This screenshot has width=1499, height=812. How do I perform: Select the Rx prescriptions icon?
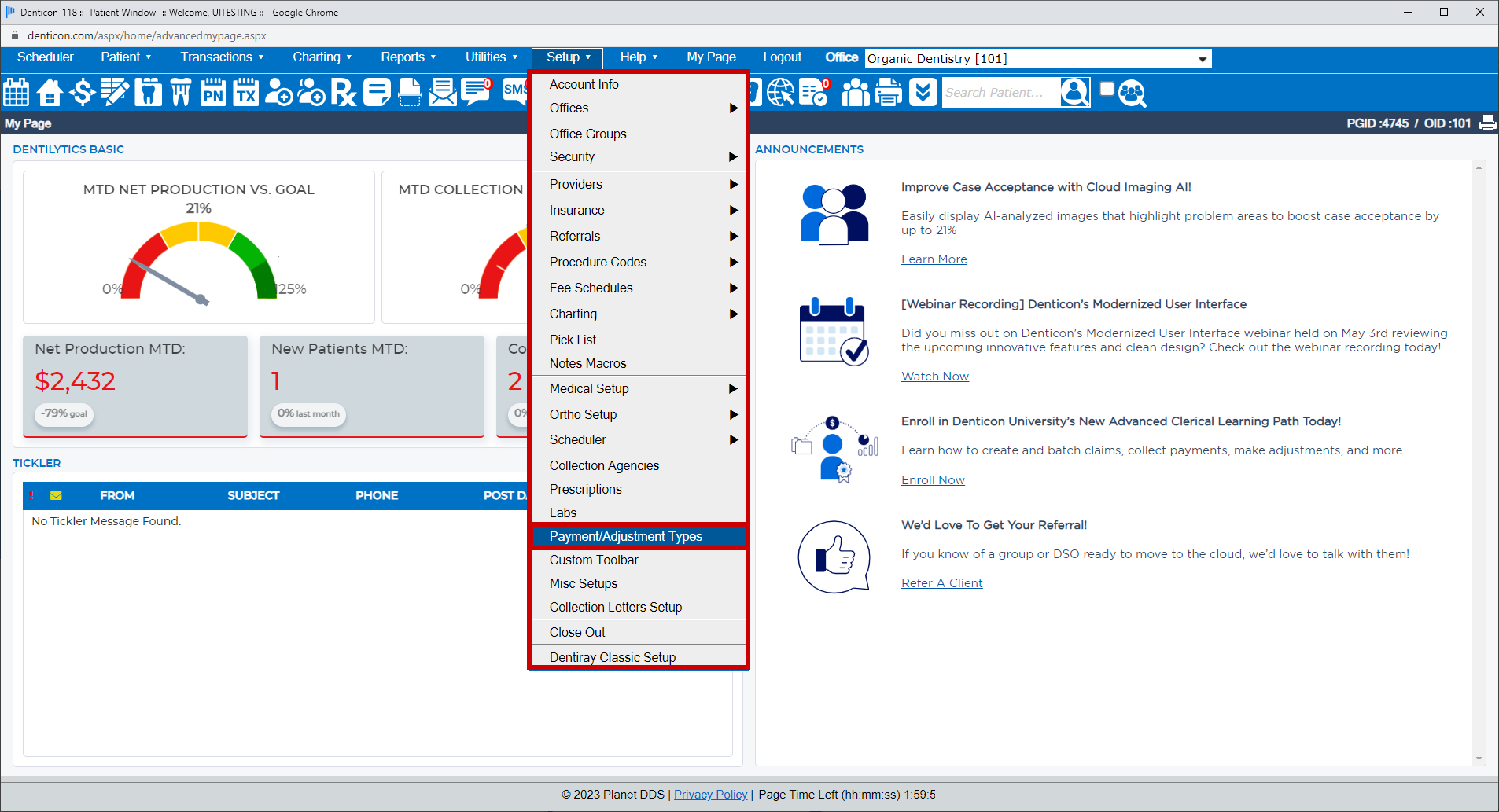click(x=344, y=92)
